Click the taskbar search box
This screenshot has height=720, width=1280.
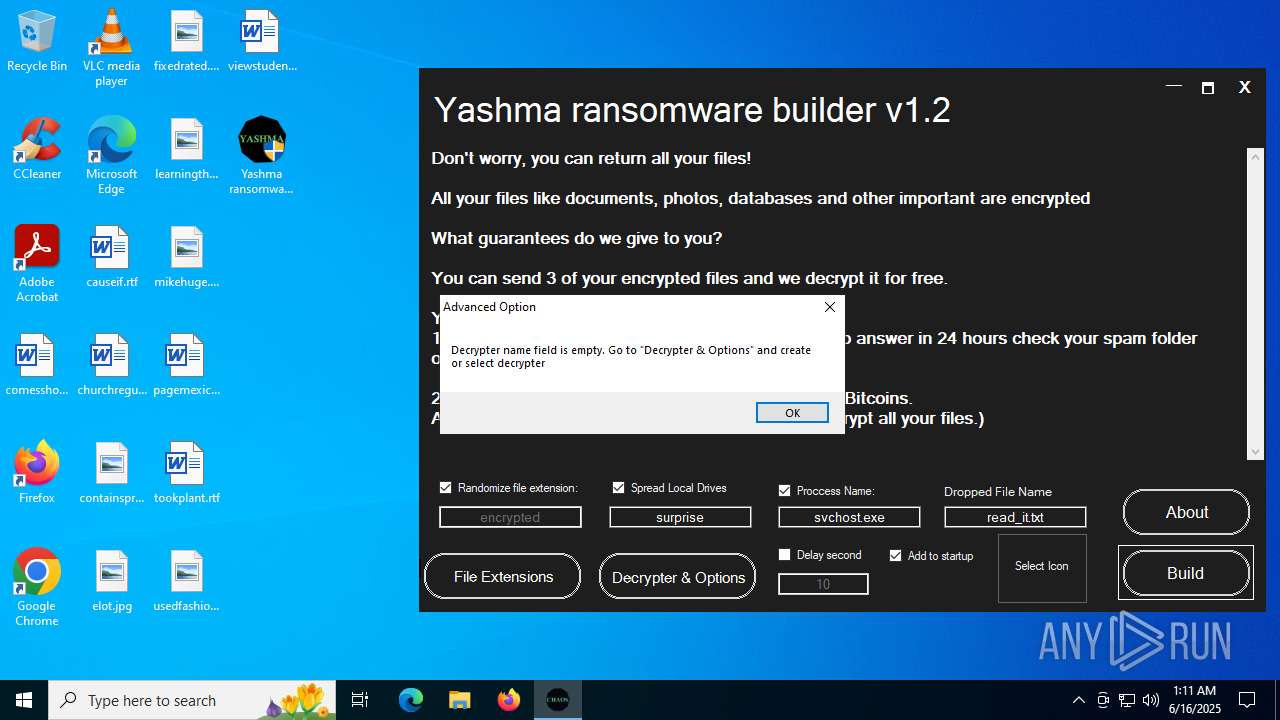(x=192, y=700)
